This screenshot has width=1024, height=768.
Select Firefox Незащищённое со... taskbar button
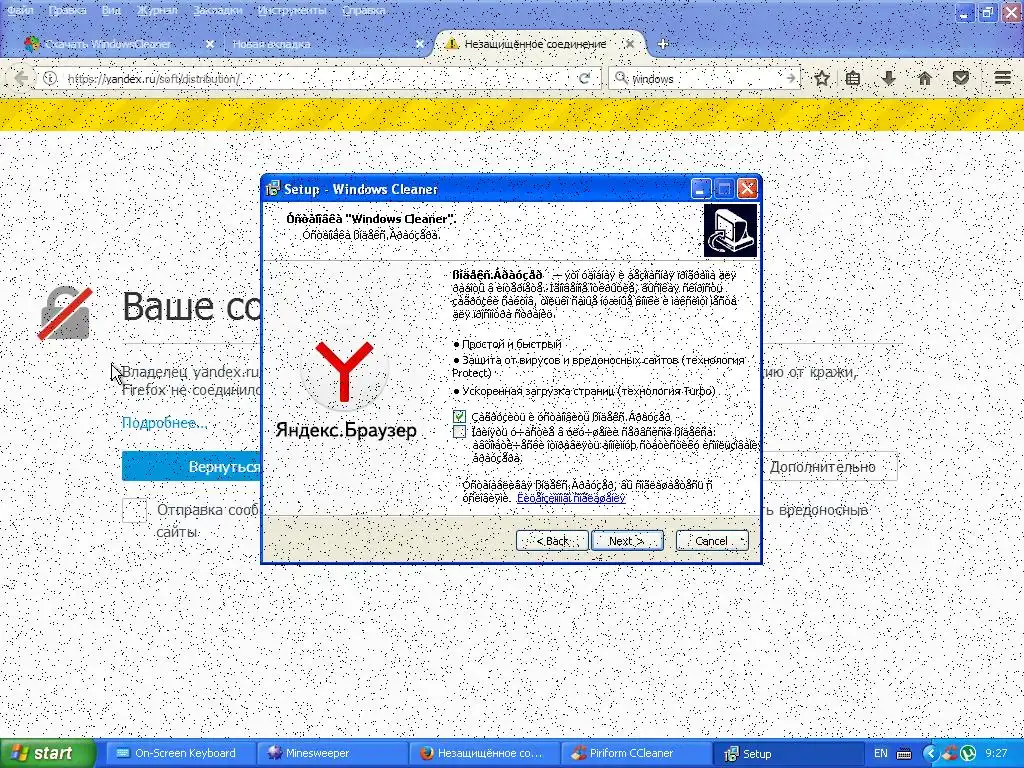[x=485, y=754]
